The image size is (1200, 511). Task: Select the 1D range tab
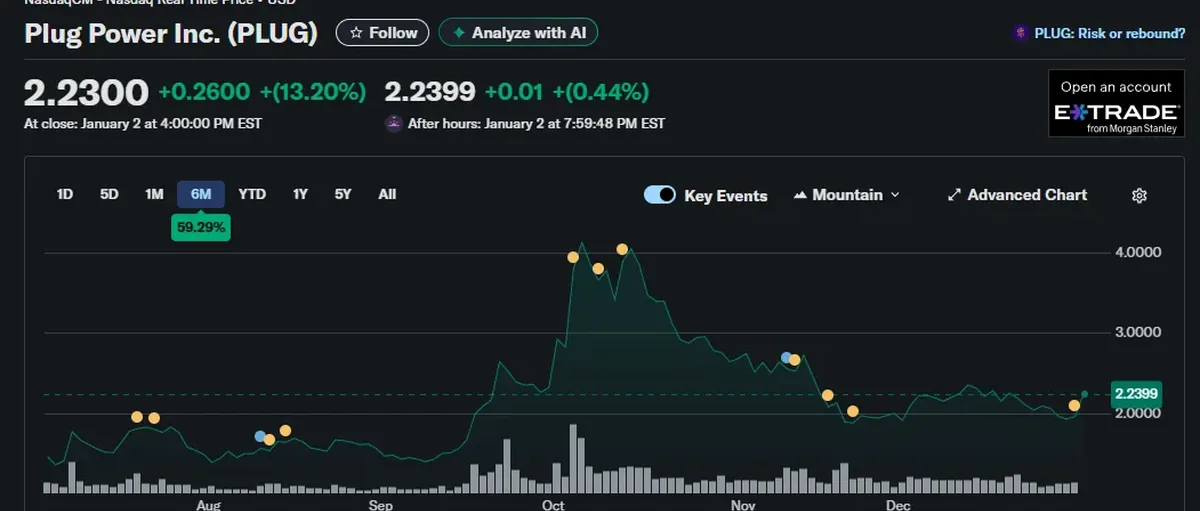point(65,194)
